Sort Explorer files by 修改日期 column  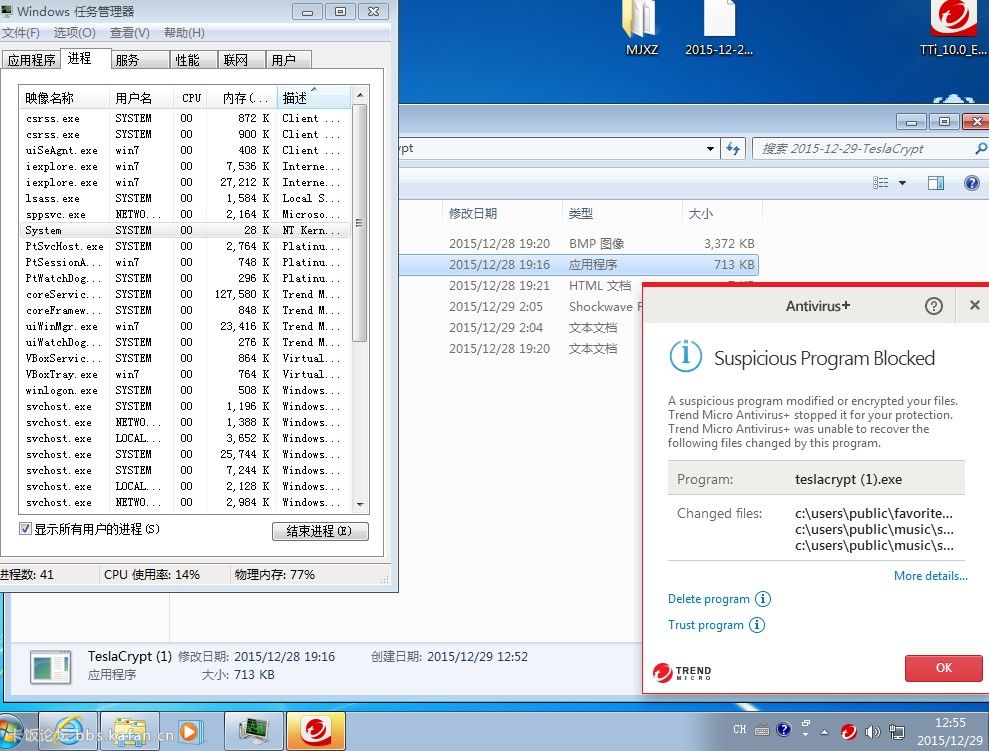tap(501, 213)
